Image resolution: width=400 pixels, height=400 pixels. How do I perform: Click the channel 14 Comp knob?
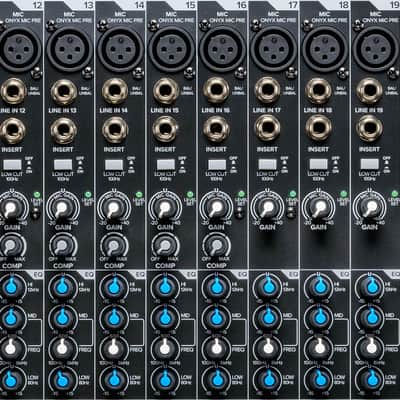click(114, 246)
